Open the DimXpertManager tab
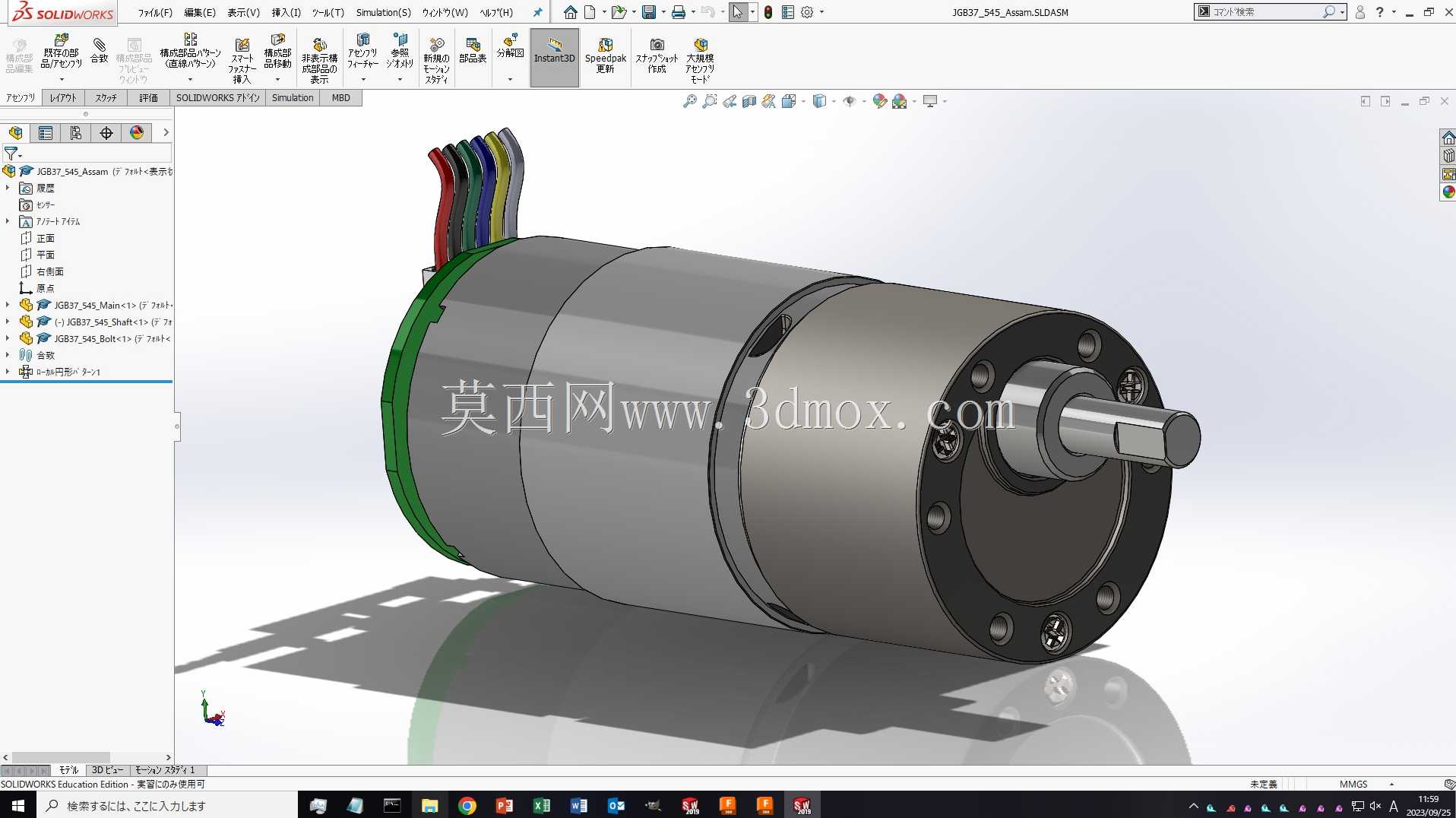Image resolution: width=1456 pixels, height=818 pixels. pos(106,133)
